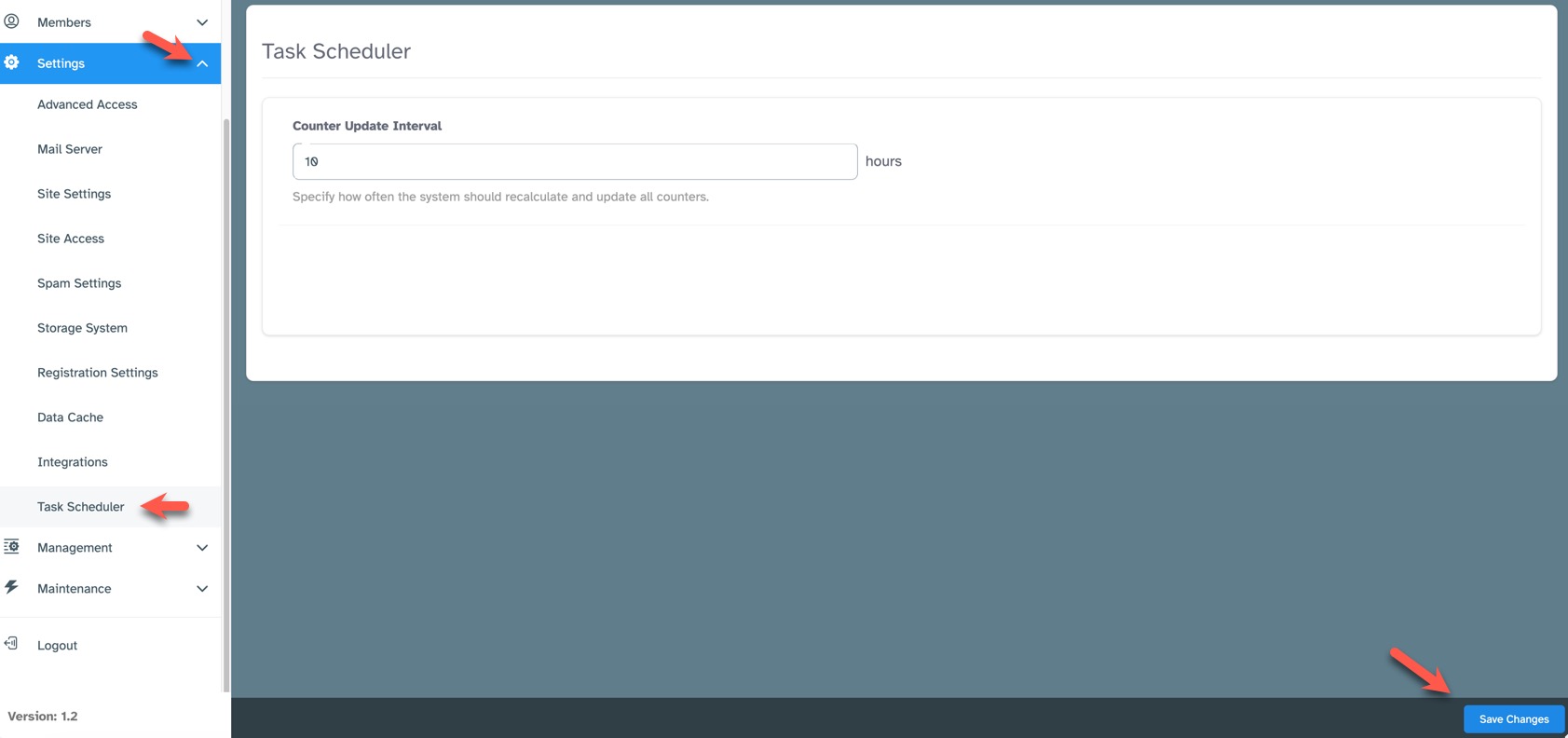Click the Settings gear icon
This screenshot has width=1568, height=738.
pyautogui.click(x=12, y=62)
